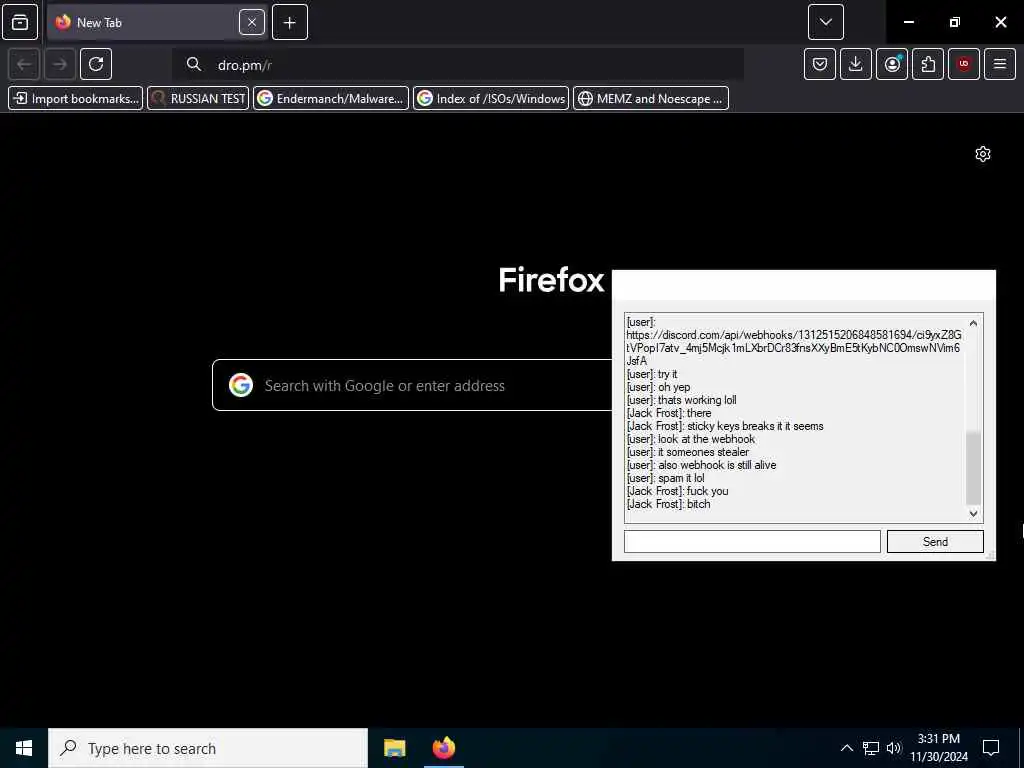Click the discord webhook URL text in chat
1024x768 pixels.
[x=793, y=347]
